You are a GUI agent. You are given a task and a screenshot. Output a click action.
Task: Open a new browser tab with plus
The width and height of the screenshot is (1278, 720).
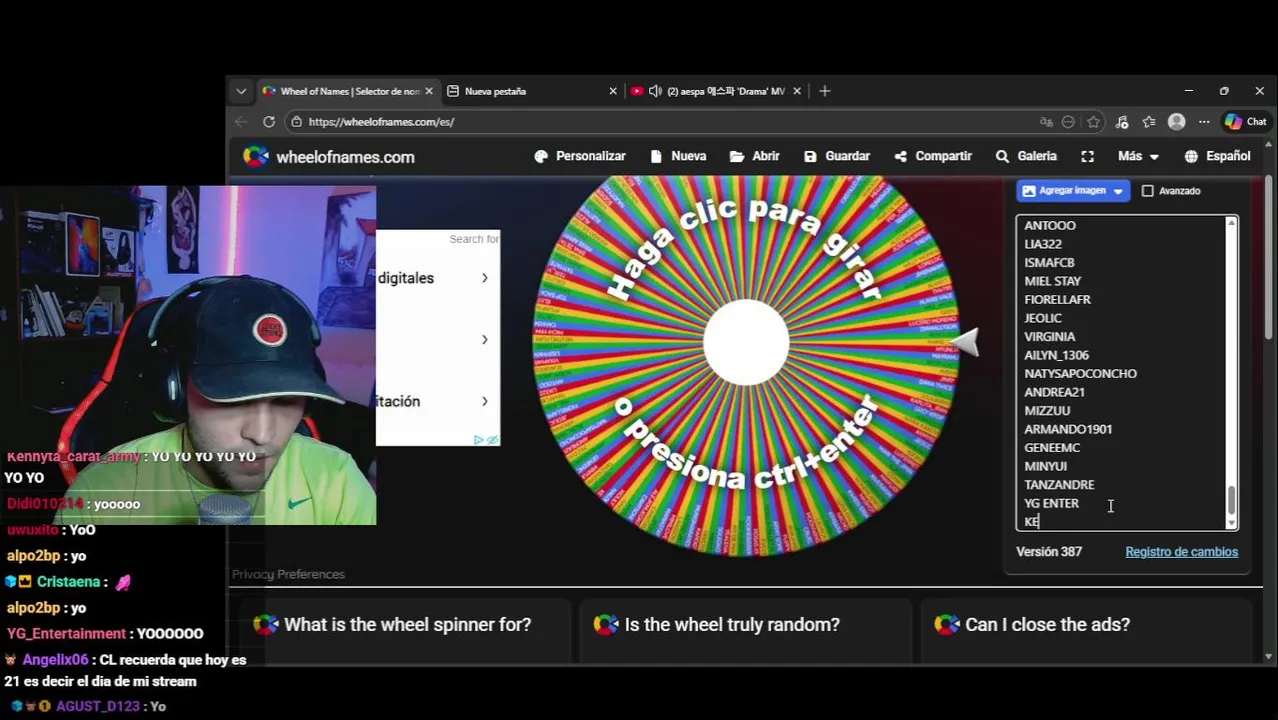(824, 91)
